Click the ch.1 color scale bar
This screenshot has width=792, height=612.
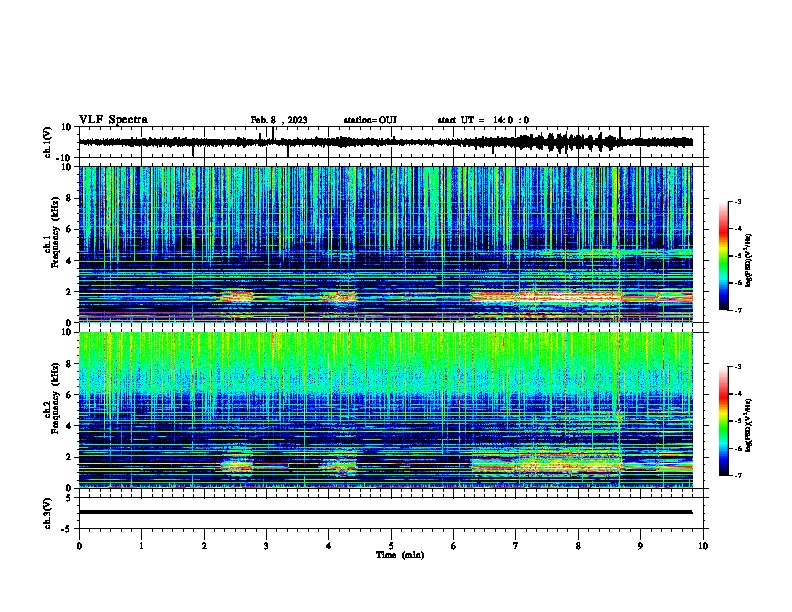point(724,256)
